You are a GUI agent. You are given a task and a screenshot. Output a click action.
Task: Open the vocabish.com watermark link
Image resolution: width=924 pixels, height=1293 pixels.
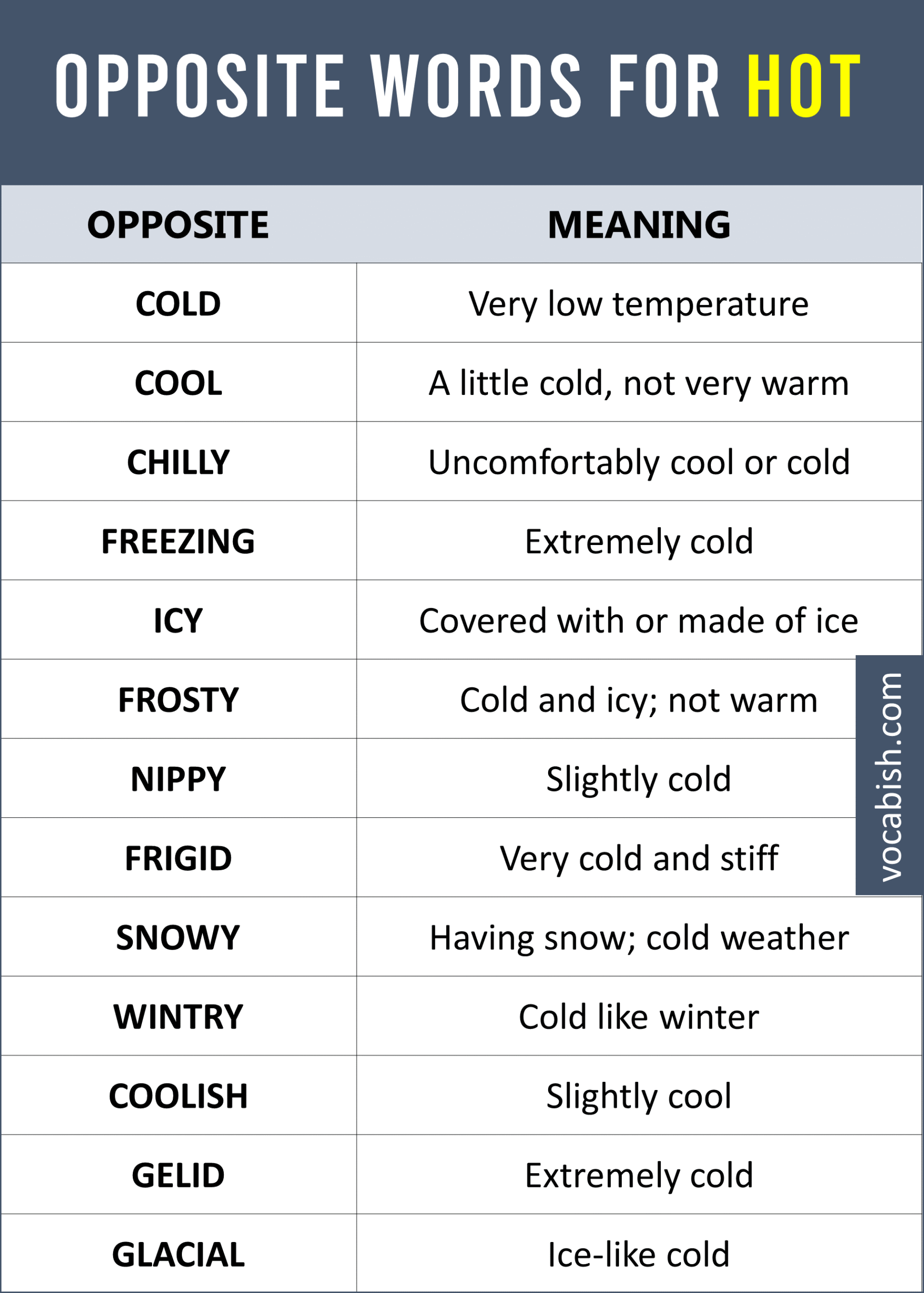(x=889, y=776)
